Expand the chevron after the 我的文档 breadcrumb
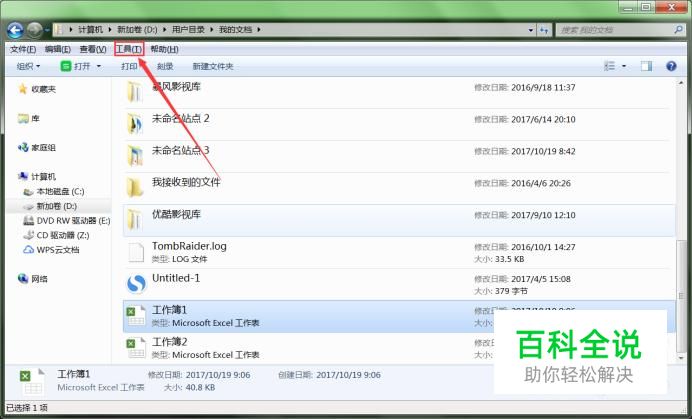The image size is (692, 419). 259,30
